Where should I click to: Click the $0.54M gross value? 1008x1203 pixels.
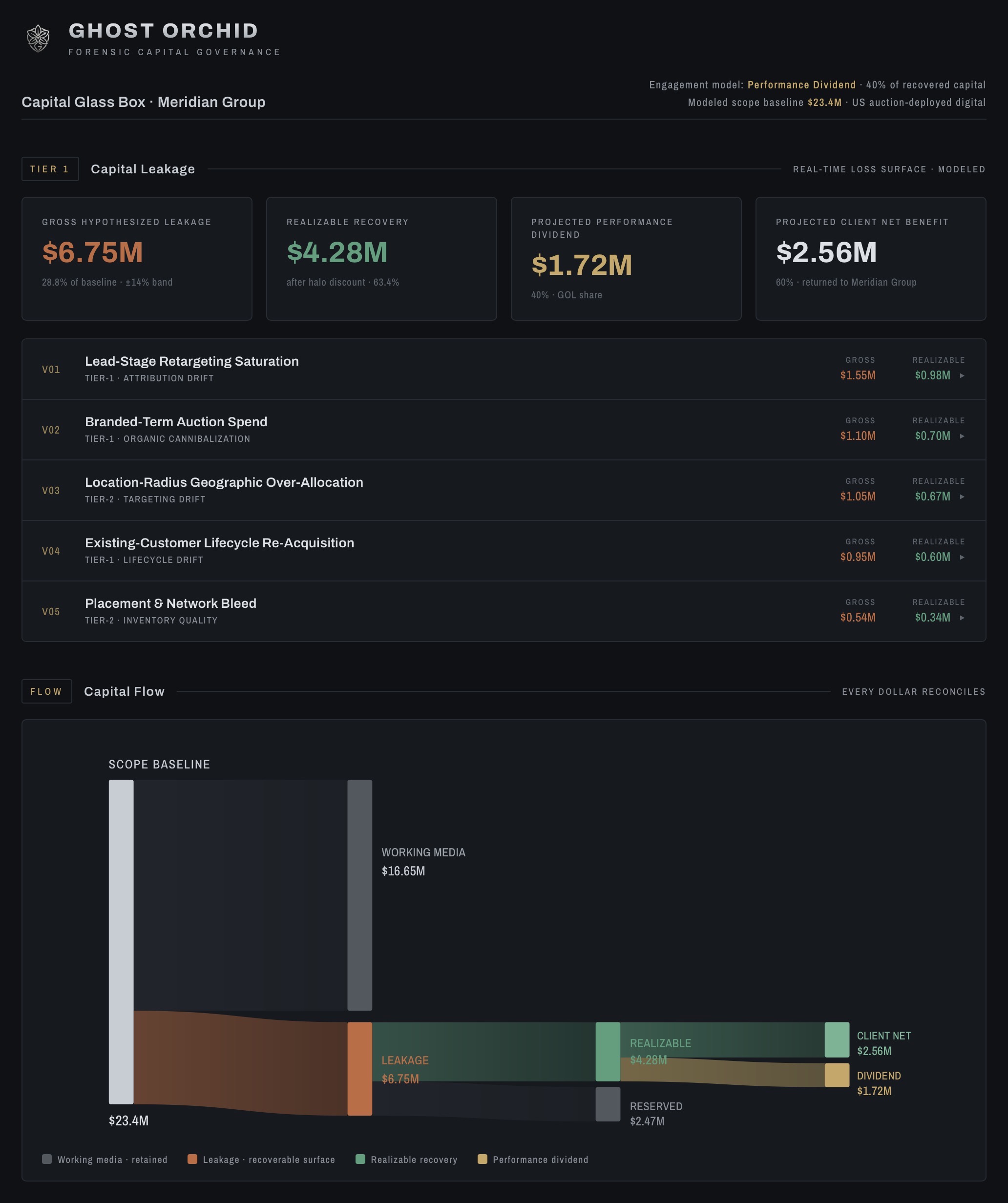tap(858, 618)
